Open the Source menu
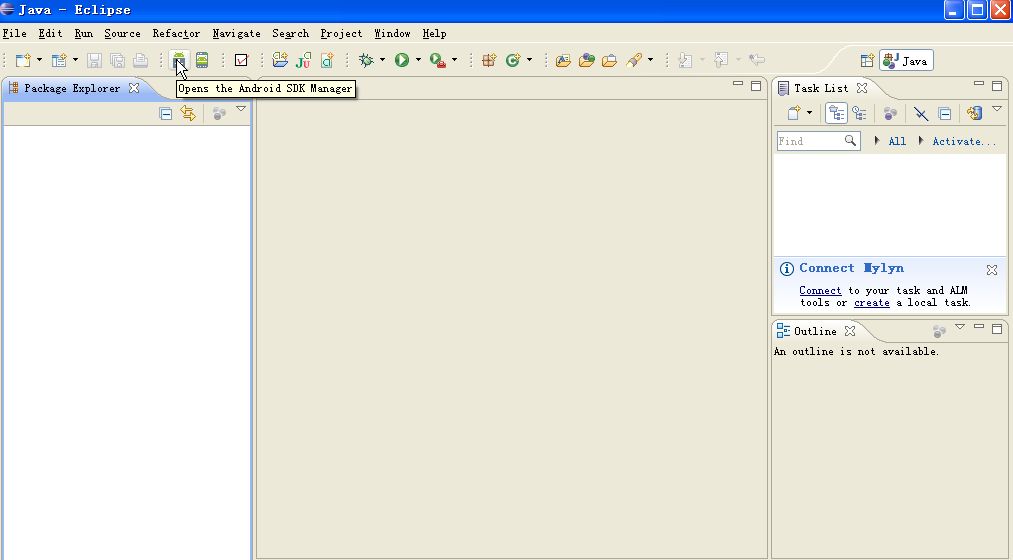The width and height of the screenshot is (1013, 560). coord(122,34)
